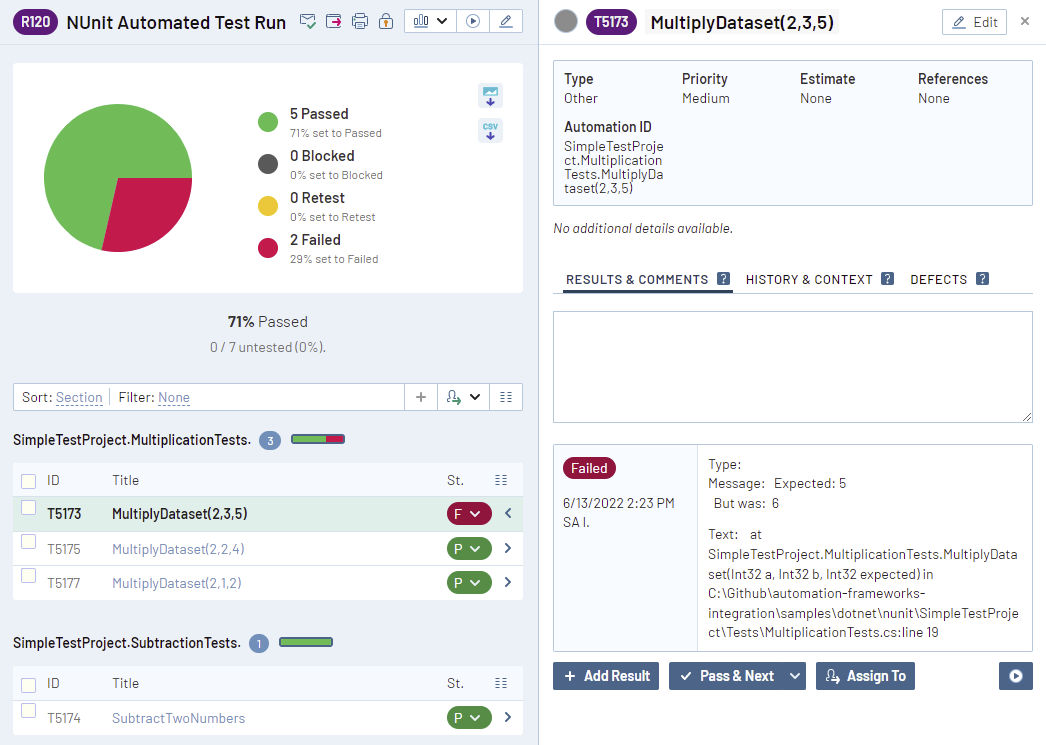Click the print icon in run header
1046x745 pixels.
tap(360, 22)
